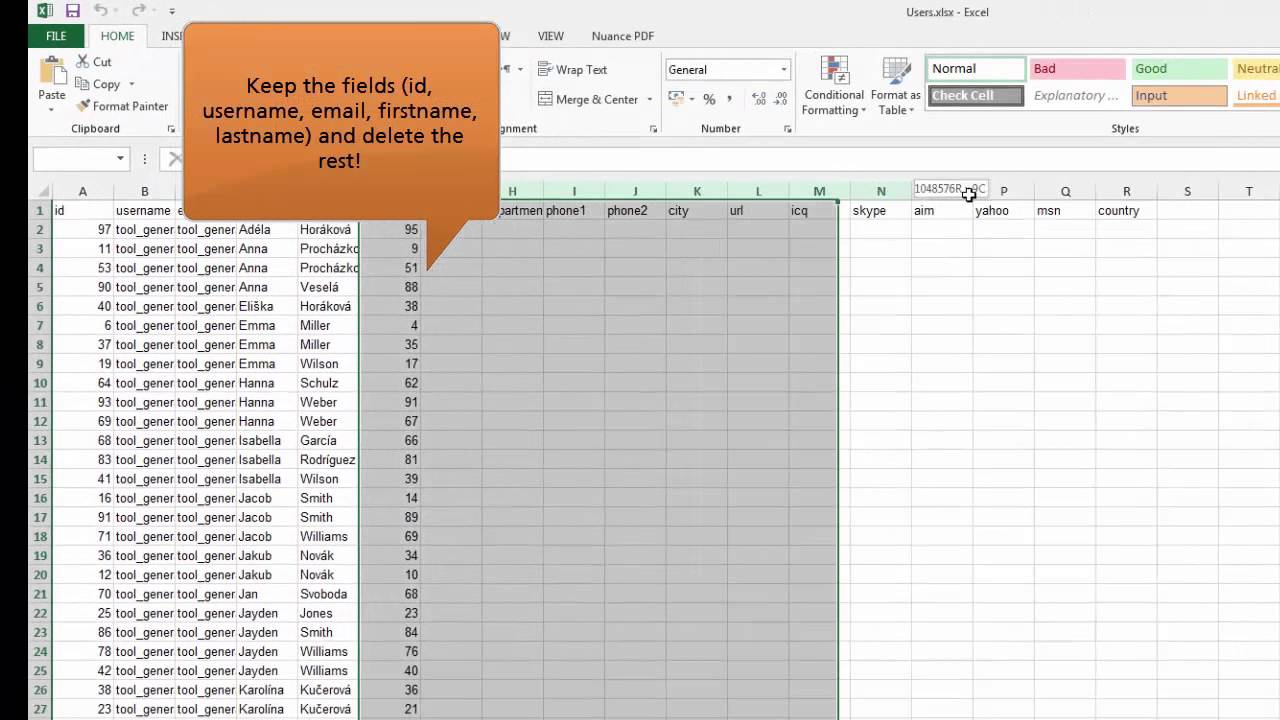
Task: Select row 27 header
Action: [x=41, y=709]
